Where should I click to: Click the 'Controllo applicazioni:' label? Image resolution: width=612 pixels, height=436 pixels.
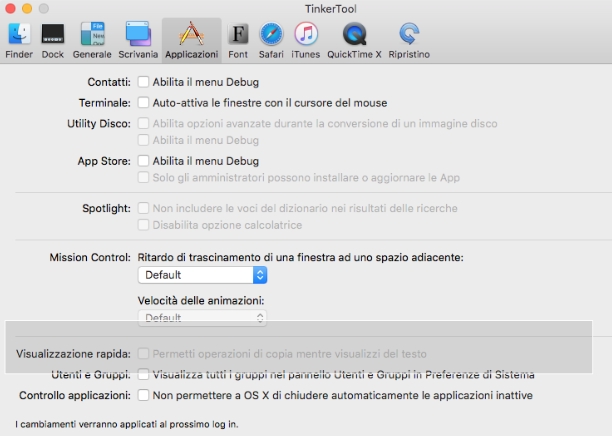point(75,395)
